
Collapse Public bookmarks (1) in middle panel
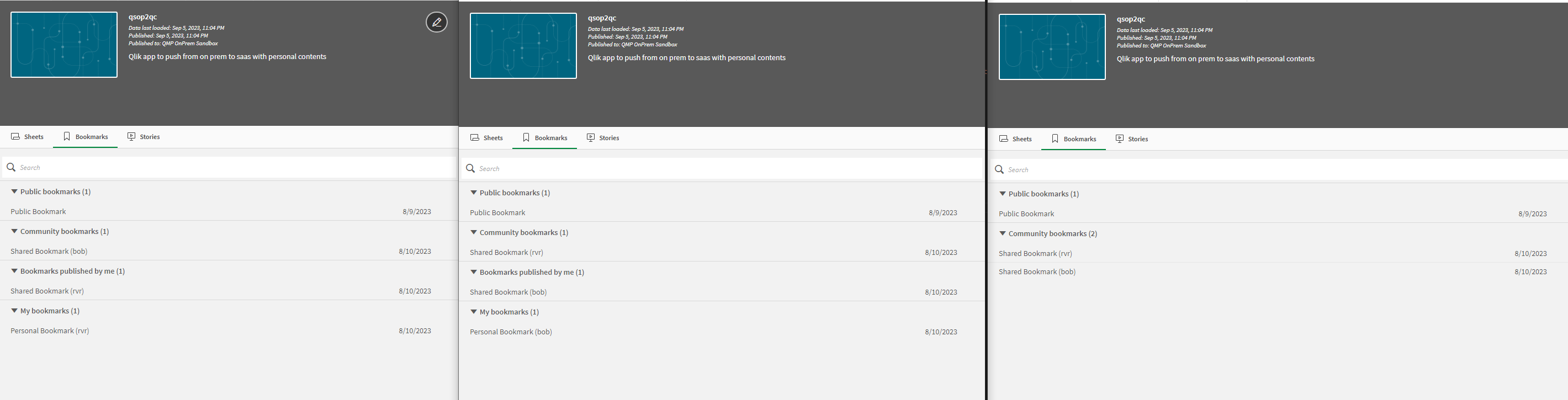click(x=474, y=193)
